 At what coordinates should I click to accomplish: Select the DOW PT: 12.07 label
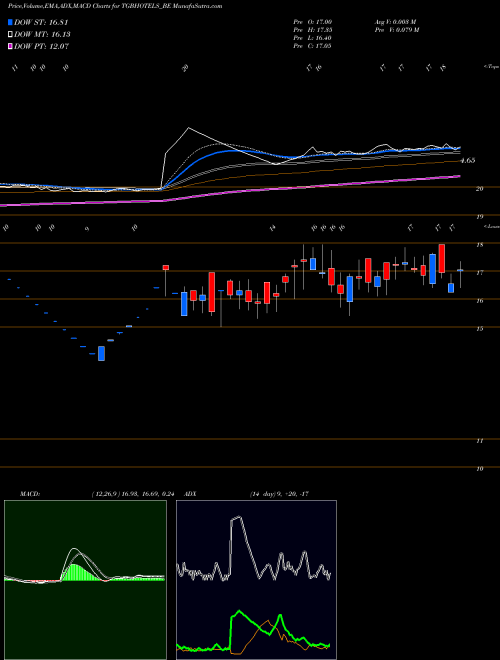point(42,46)
